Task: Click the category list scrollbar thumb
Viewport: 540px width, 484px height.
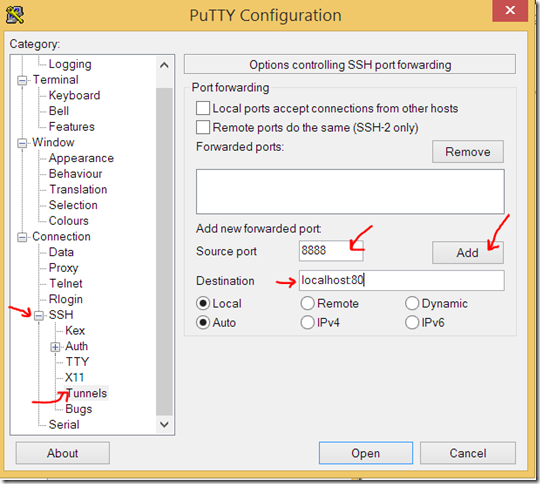Action: [164, 251]
